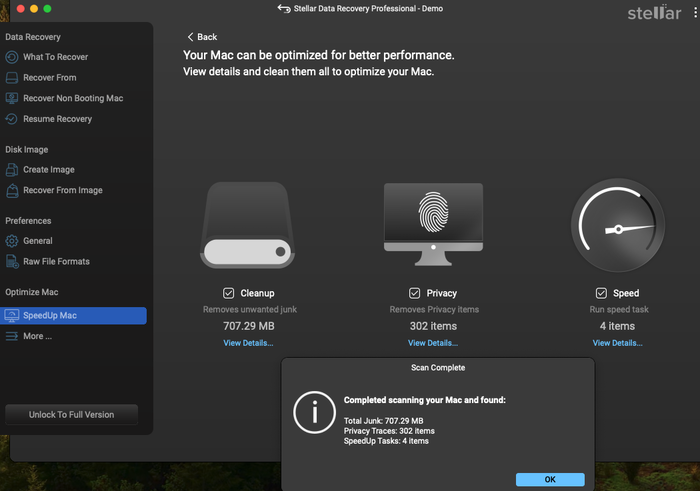Click the Recover From drive icon
Viewport: 700px width, 491px height.
[12, 78]
